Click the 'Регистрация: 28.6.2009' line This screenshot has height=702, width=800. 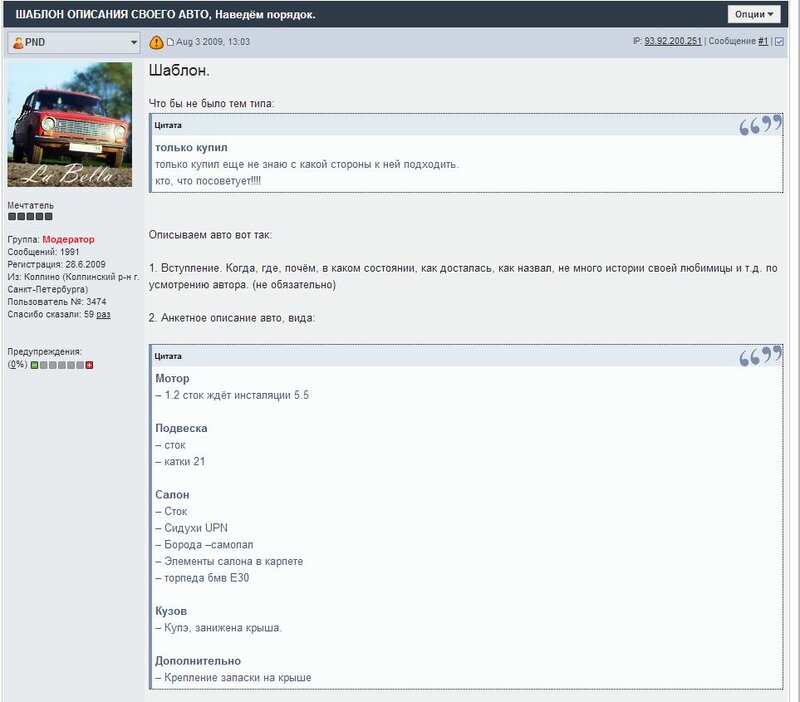coord(57,264)
